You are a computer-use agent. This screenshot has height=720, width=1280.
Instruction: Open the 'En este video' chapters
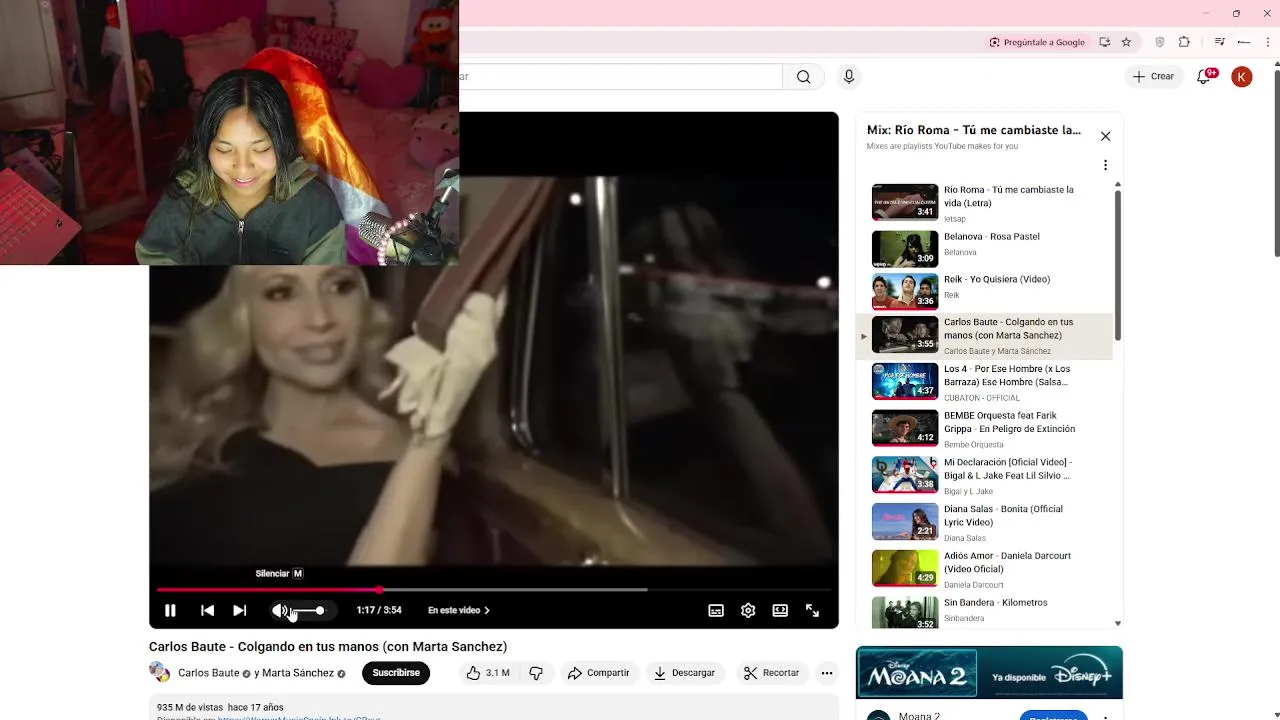coord(458,610)
